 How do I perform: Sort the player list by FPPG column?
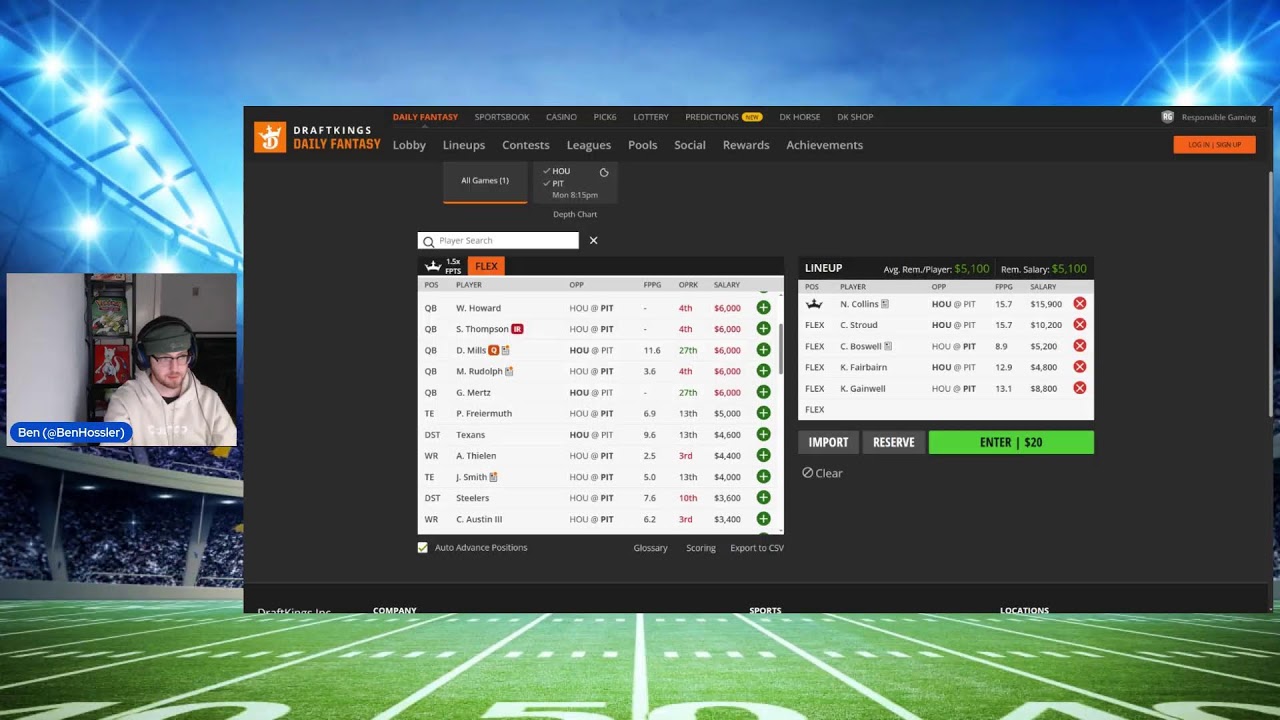point(652,285)
